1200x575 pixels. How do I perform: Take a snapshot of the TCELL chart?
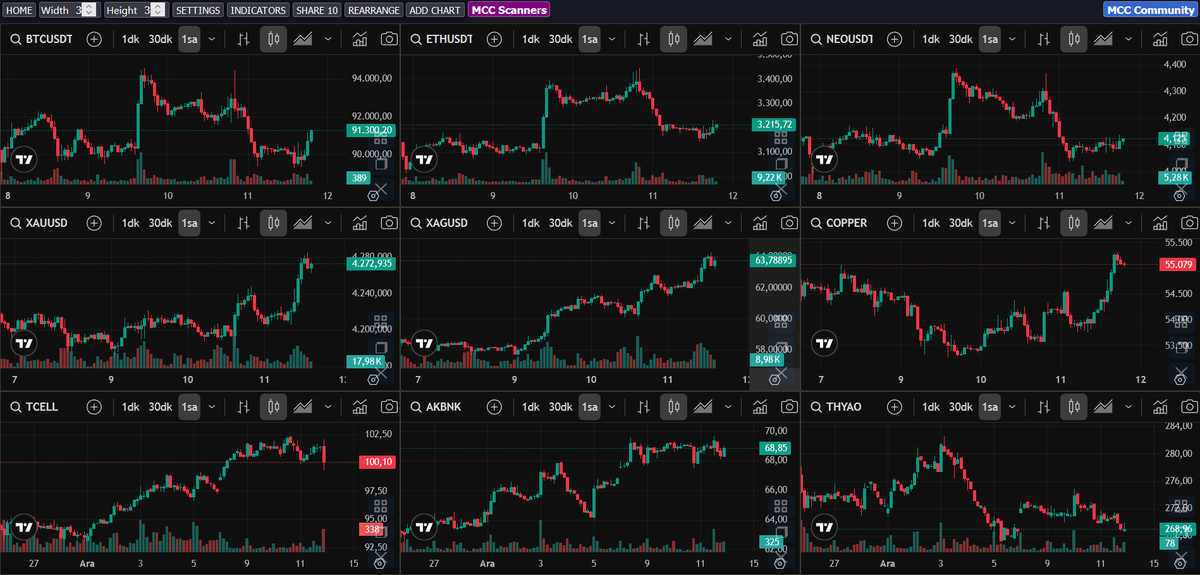tap(388, 407)
